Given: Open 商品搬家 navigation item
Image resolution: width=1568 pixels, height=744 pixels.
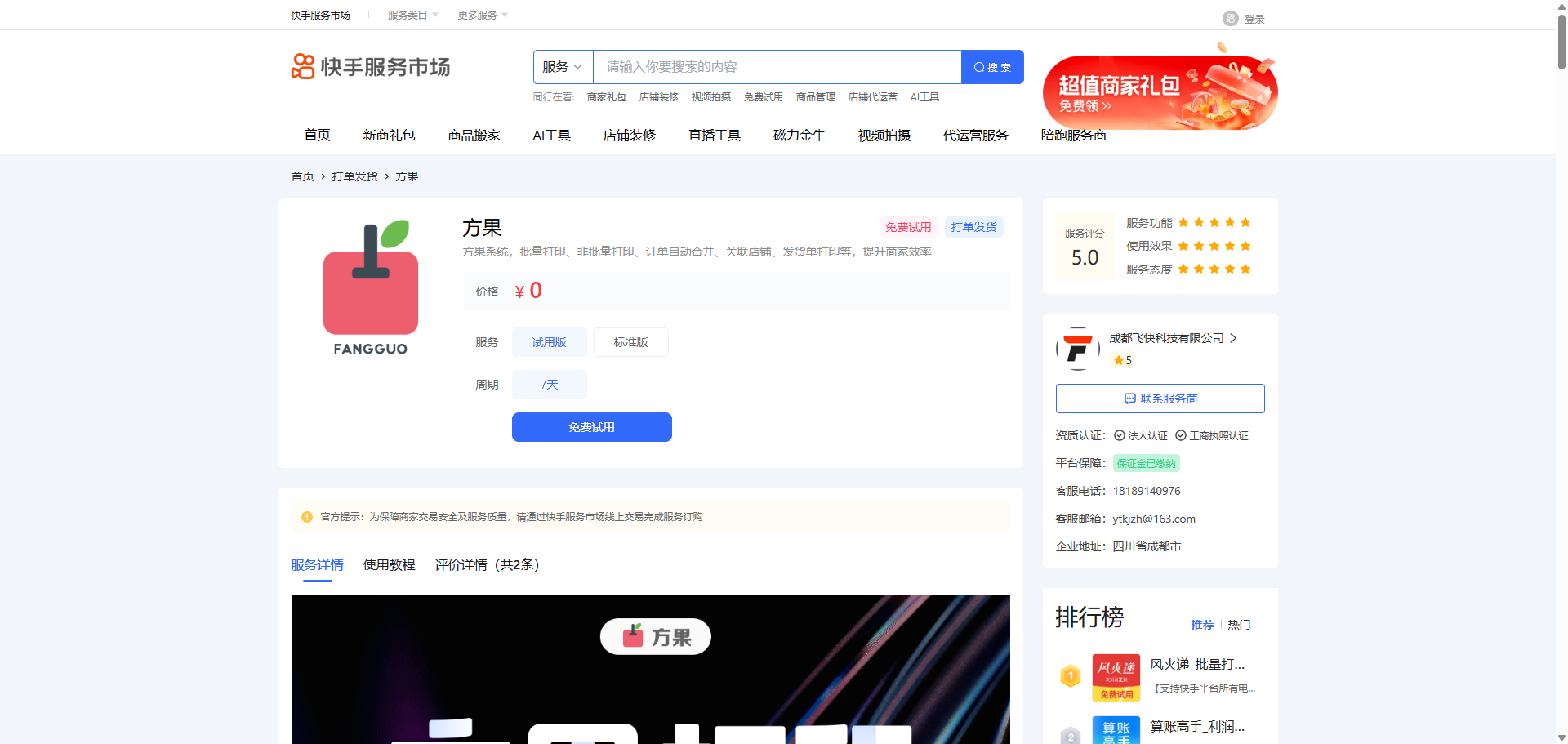Looking at the screenshot, I should tap(474, 136).
